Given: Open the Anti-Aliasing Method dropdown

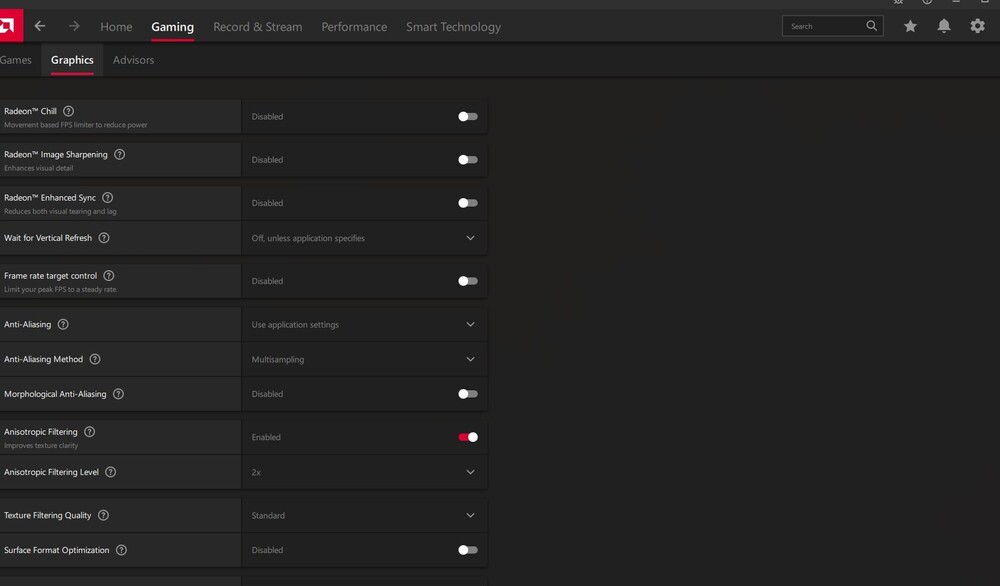Looking at the screenshot, I should click(x=470, y=359).
